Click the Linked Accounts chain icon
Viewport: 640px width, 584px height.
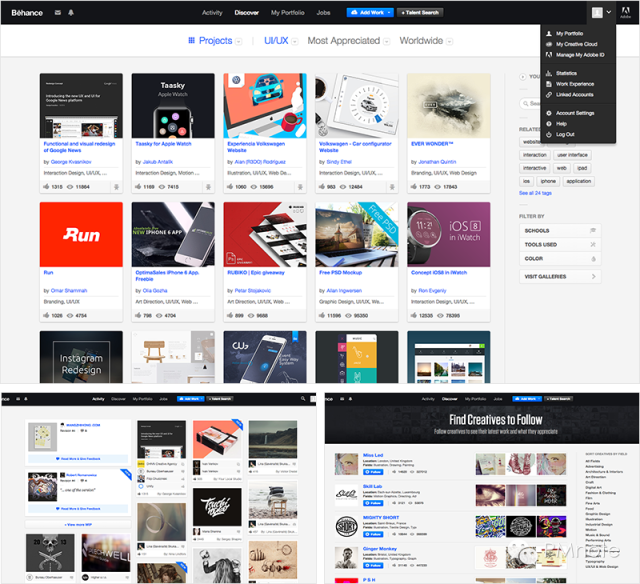pyautogui.click(x=549, y=95)
